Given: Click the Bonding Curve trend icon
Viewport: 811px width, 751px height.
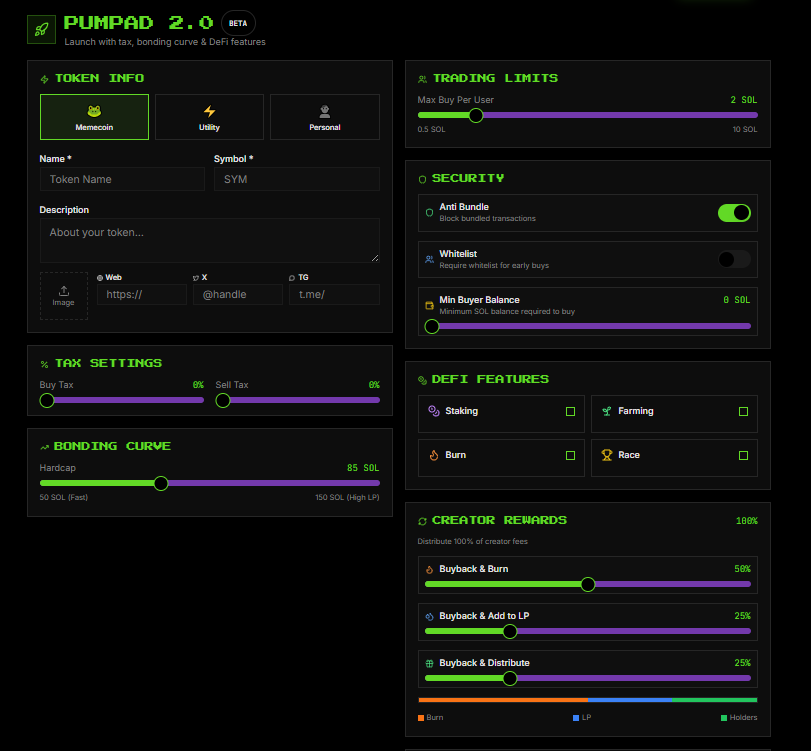Looking at the screenshot, I should click(x=44, y=447).
